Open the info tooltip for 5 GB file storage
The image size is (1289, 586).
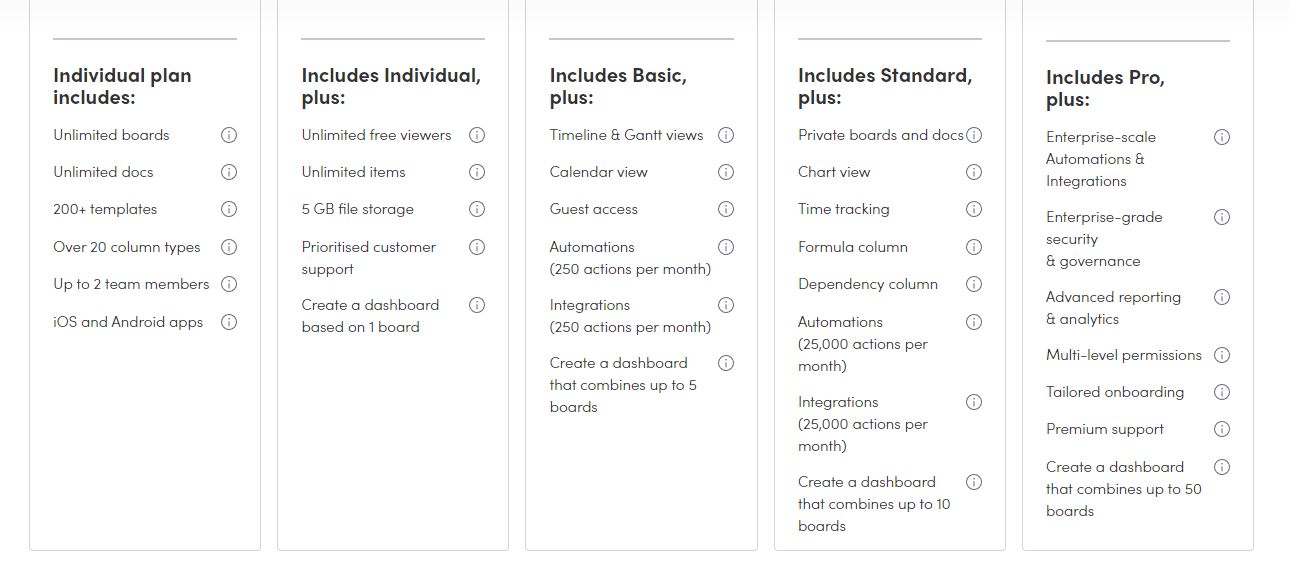[477, 209]
